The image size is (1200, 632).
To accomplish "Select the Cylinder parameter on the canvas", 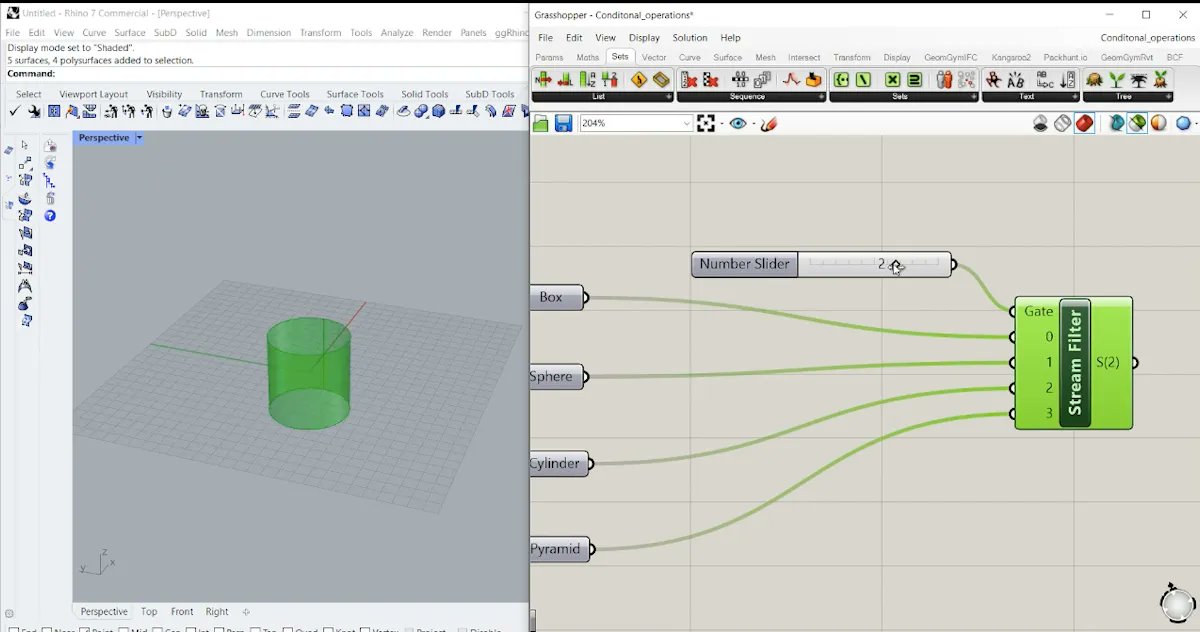I will click(559, 463).
